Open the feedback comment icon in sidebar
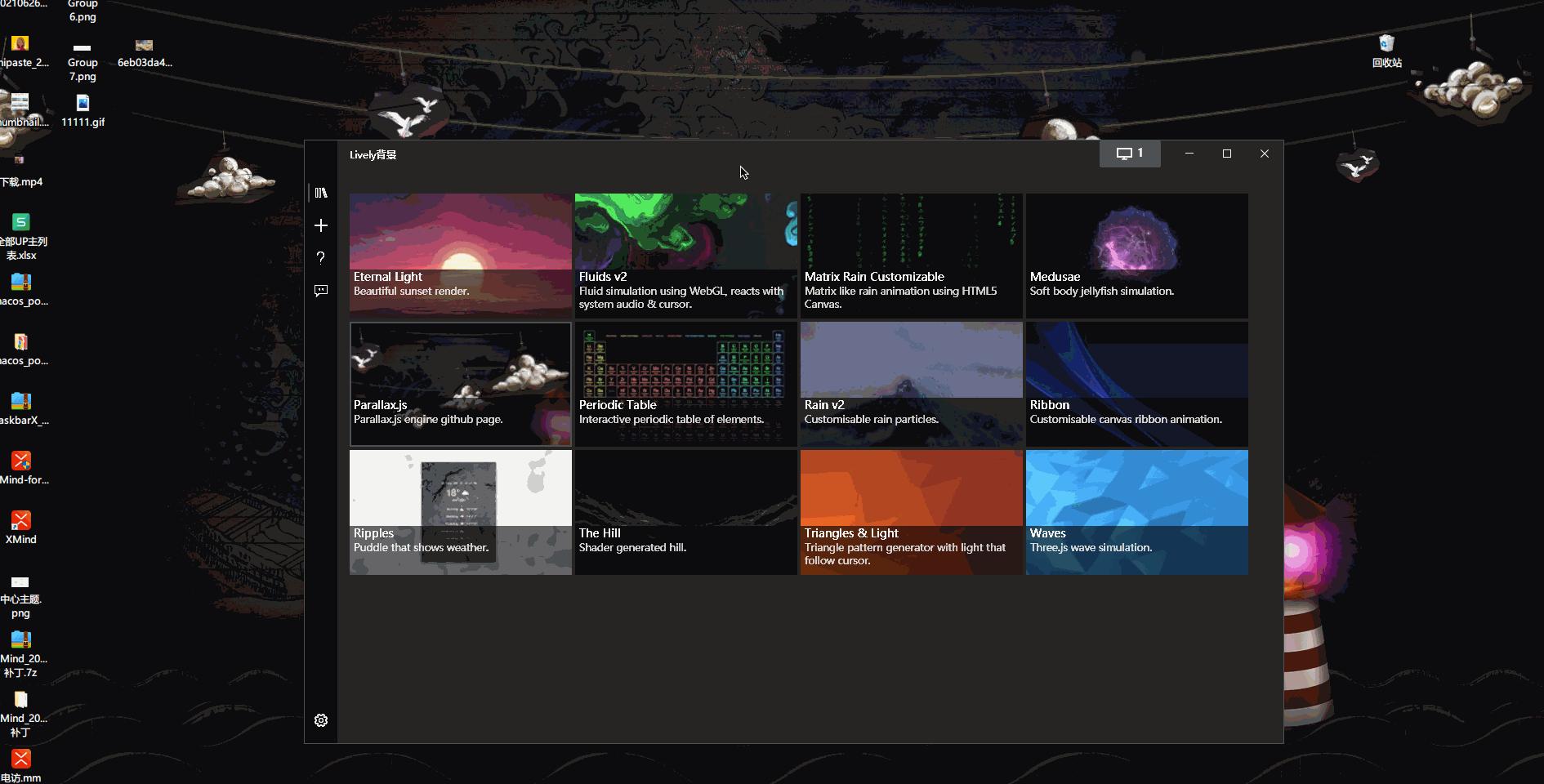1544x784 pixels. click(321, 291)
